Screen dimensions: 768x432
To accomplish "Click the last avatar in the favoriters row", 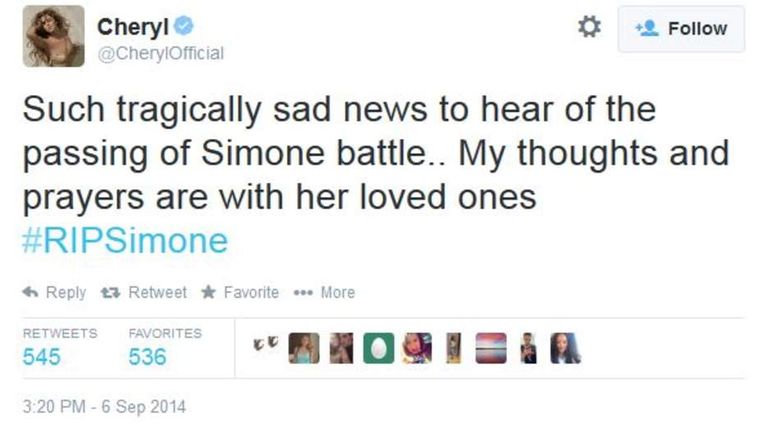I will 564,348.
